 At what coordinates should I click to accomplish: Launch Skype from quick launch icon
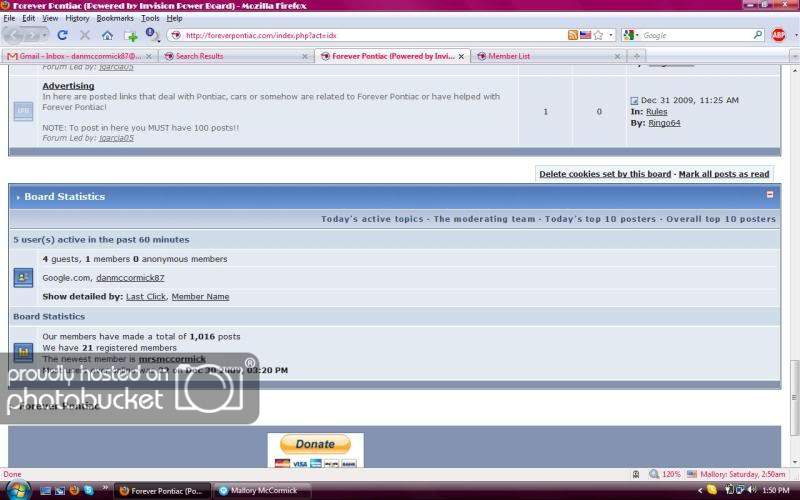pos(89,490)
